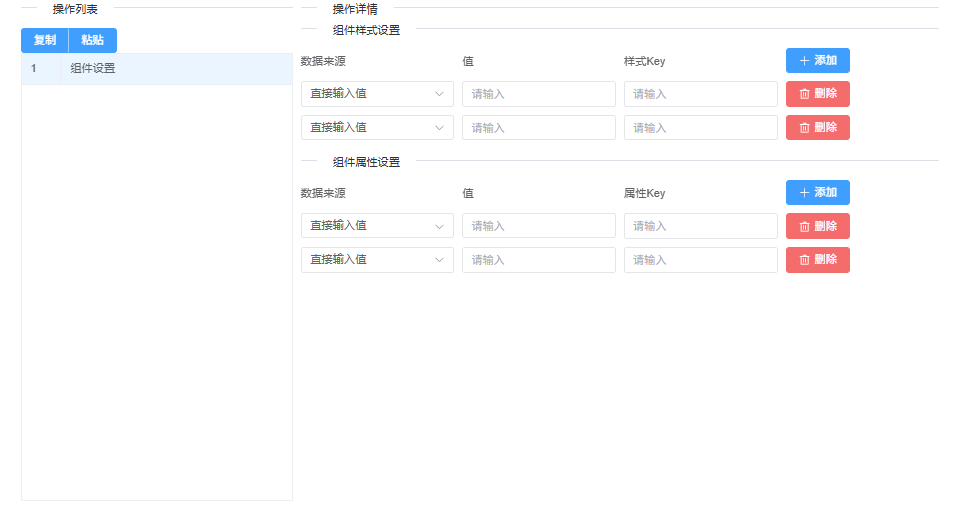Viewport: 960px width, 520px height.
Task: Delete the first 组件样式设置 row
Action: 817,94
